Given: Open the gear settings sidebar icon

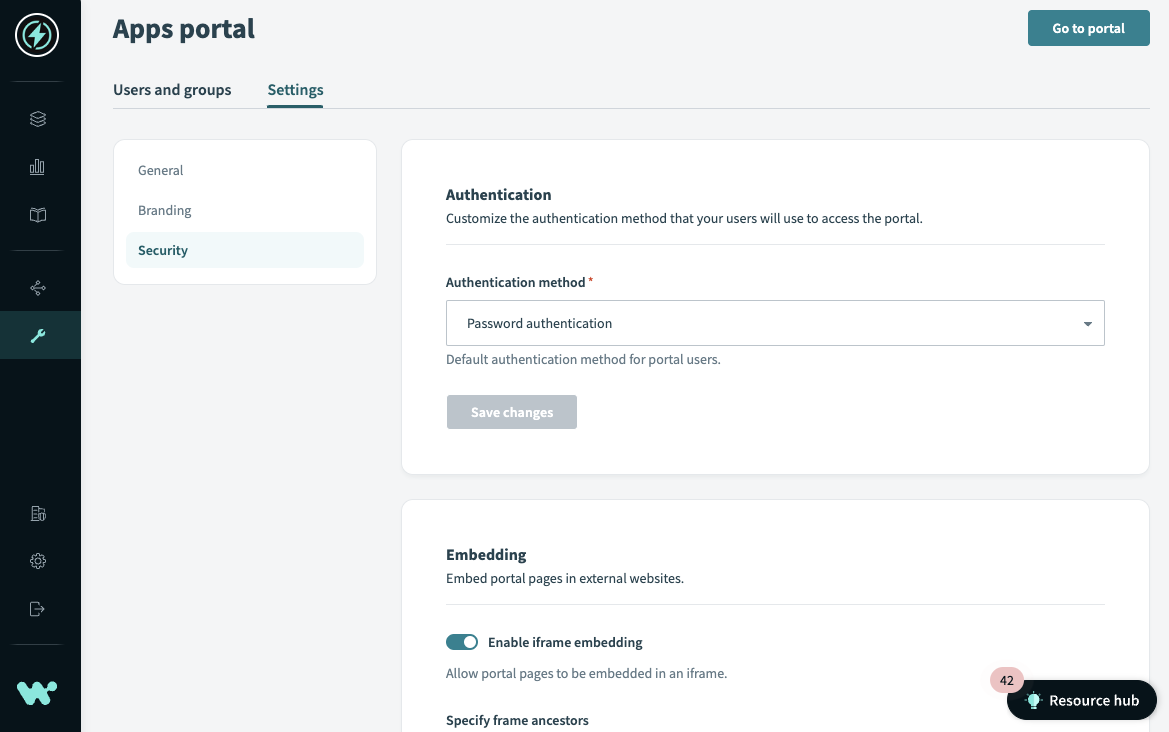Looking at the screenshot, I should [x=38, y=561].
